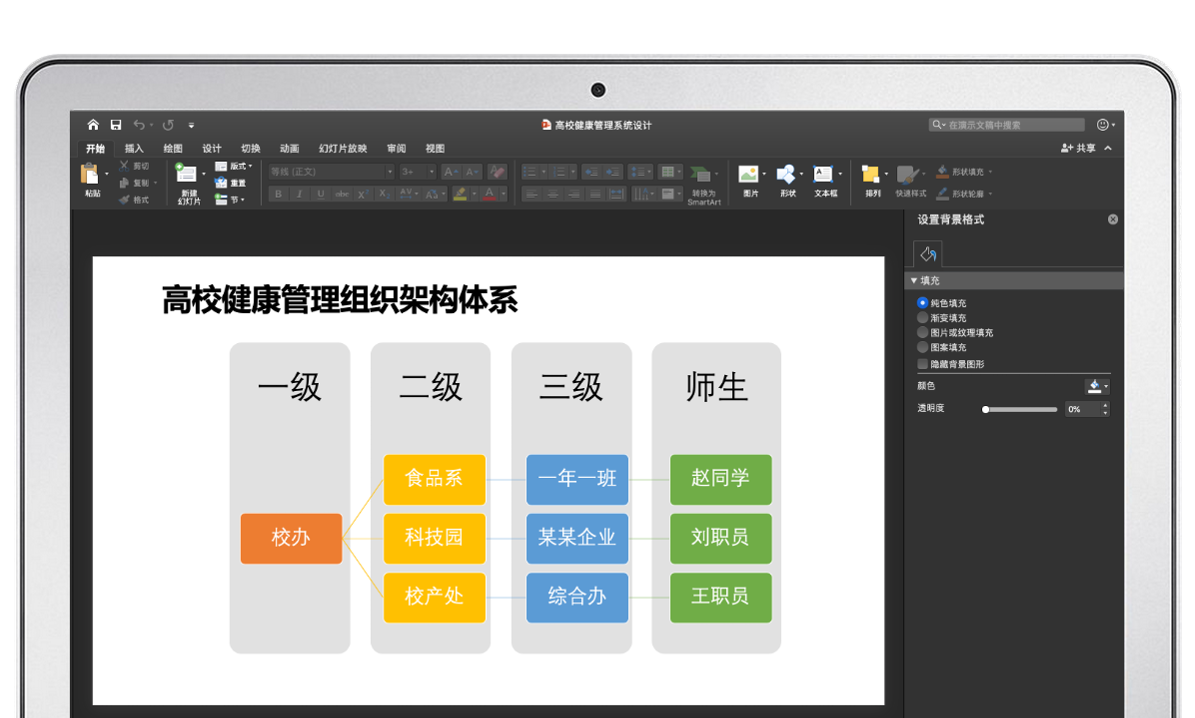
Task: Clear all formatting with eraser icon
Action: (497, 171)
